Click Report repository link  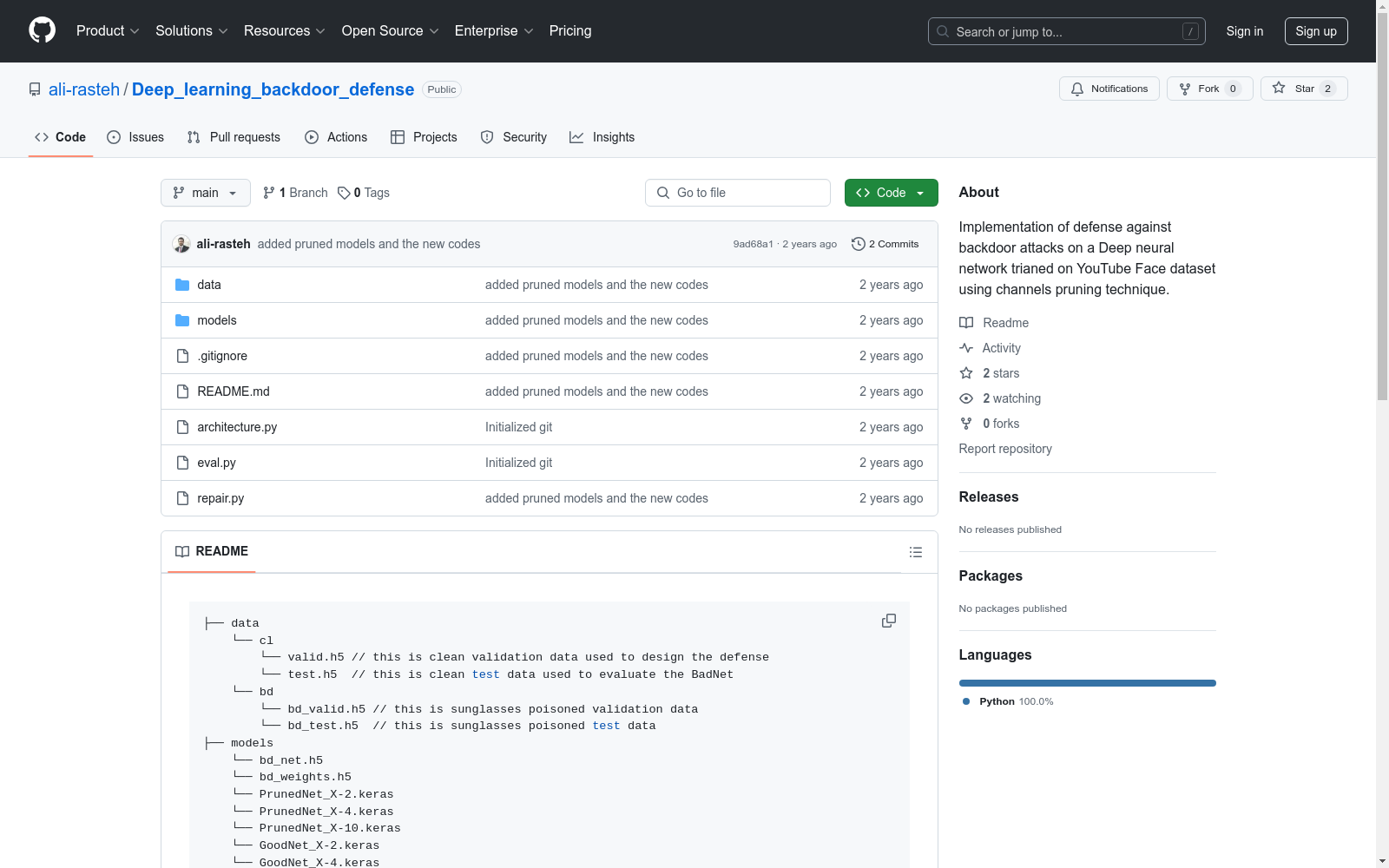pos(1005,449)
